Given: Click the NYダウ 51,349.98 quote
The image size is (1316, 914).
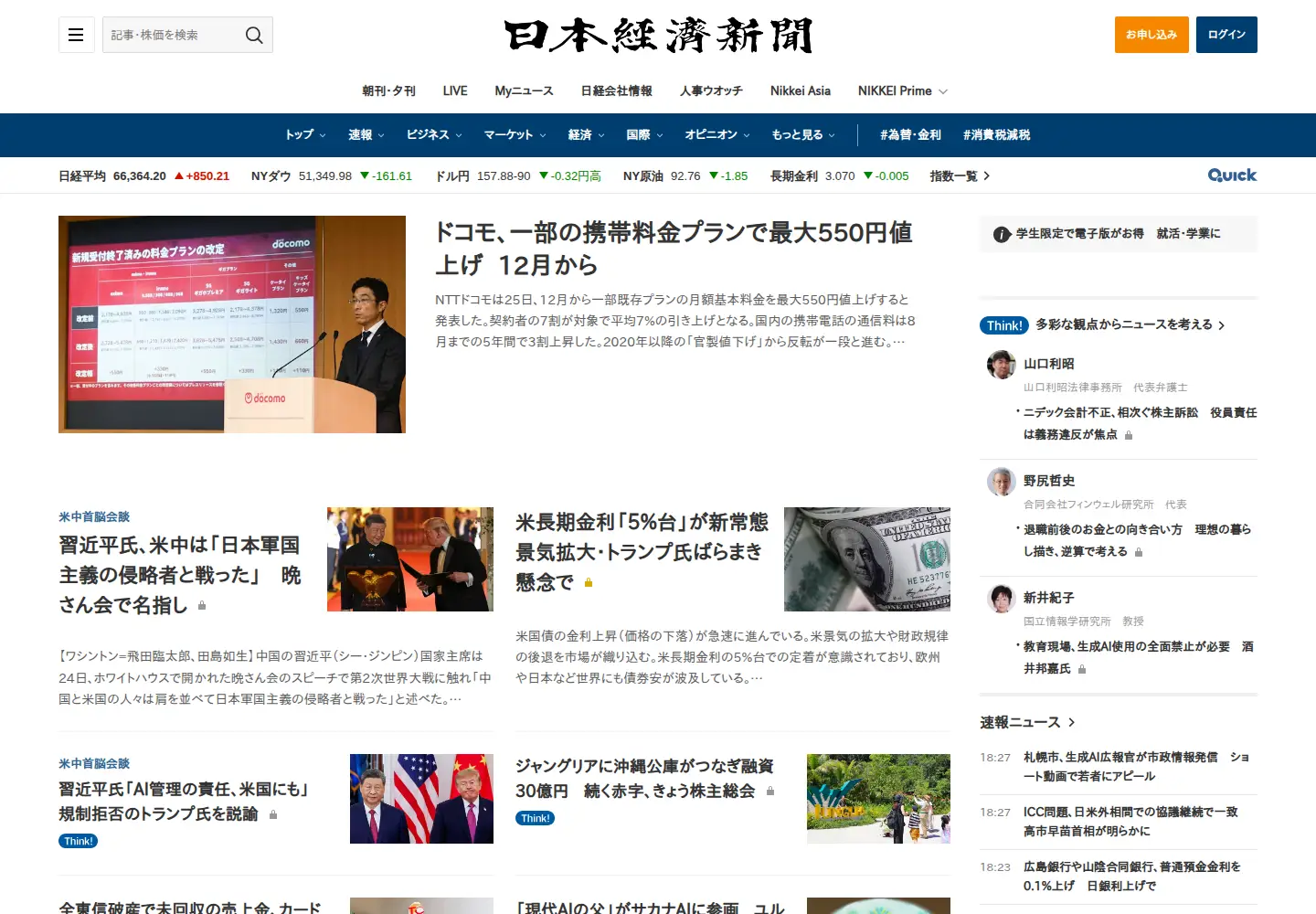Looking at the screenshot, I should [x=332, y=175].
